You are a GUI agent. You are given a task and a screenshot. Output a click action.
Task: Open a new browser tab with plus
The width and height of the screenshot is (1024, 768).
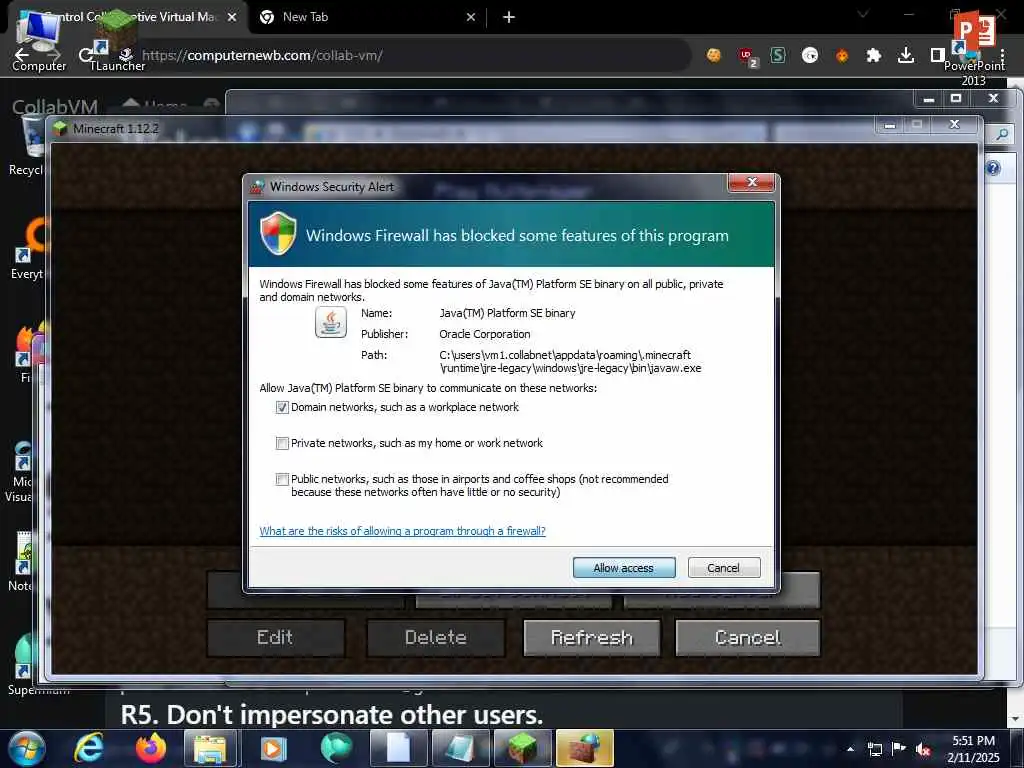pyautogui.click(x=509, y=18)
